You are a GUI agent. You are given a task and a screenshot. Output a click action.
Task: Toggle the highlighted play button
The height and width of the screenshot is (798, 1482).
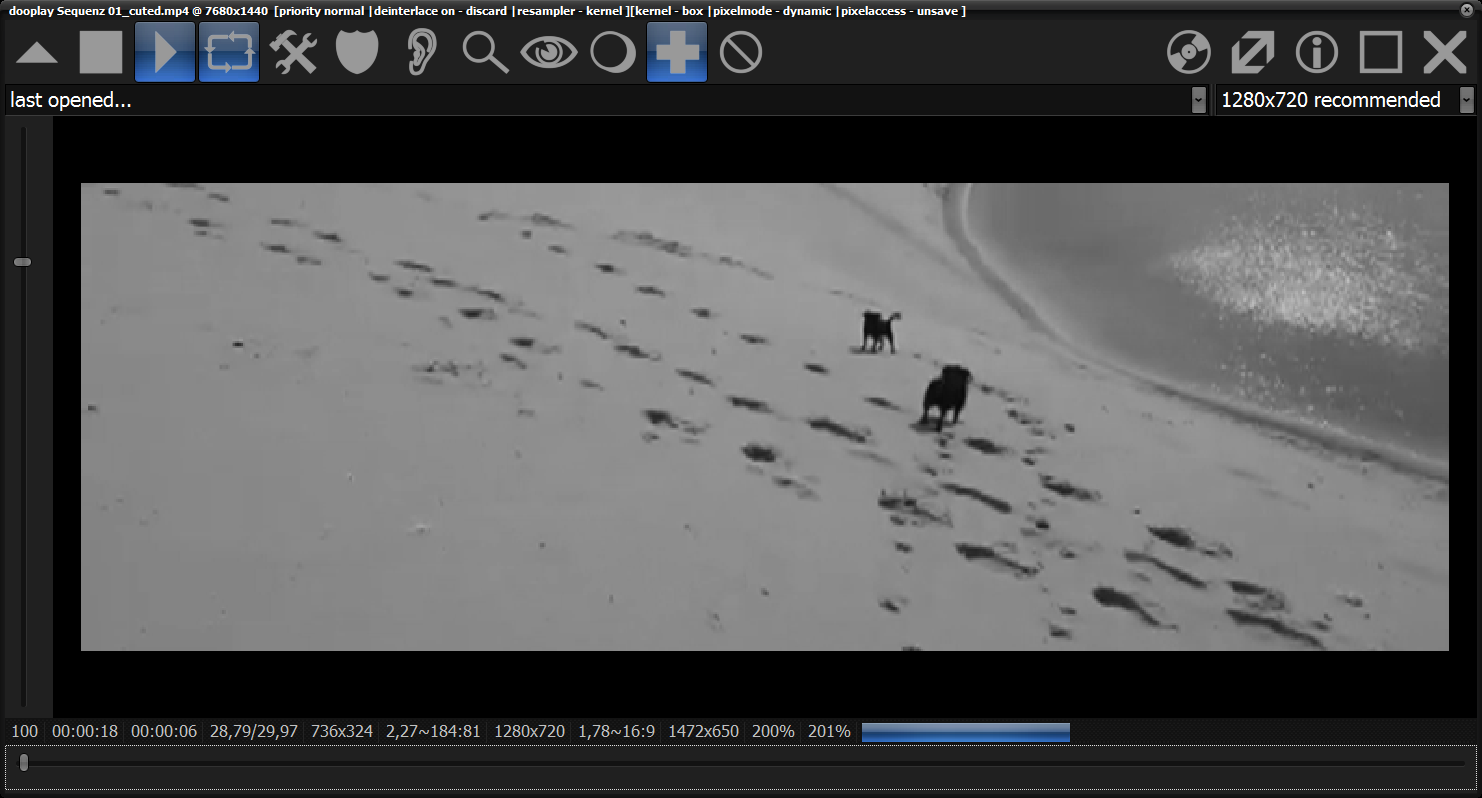click(x=165, y=52)
